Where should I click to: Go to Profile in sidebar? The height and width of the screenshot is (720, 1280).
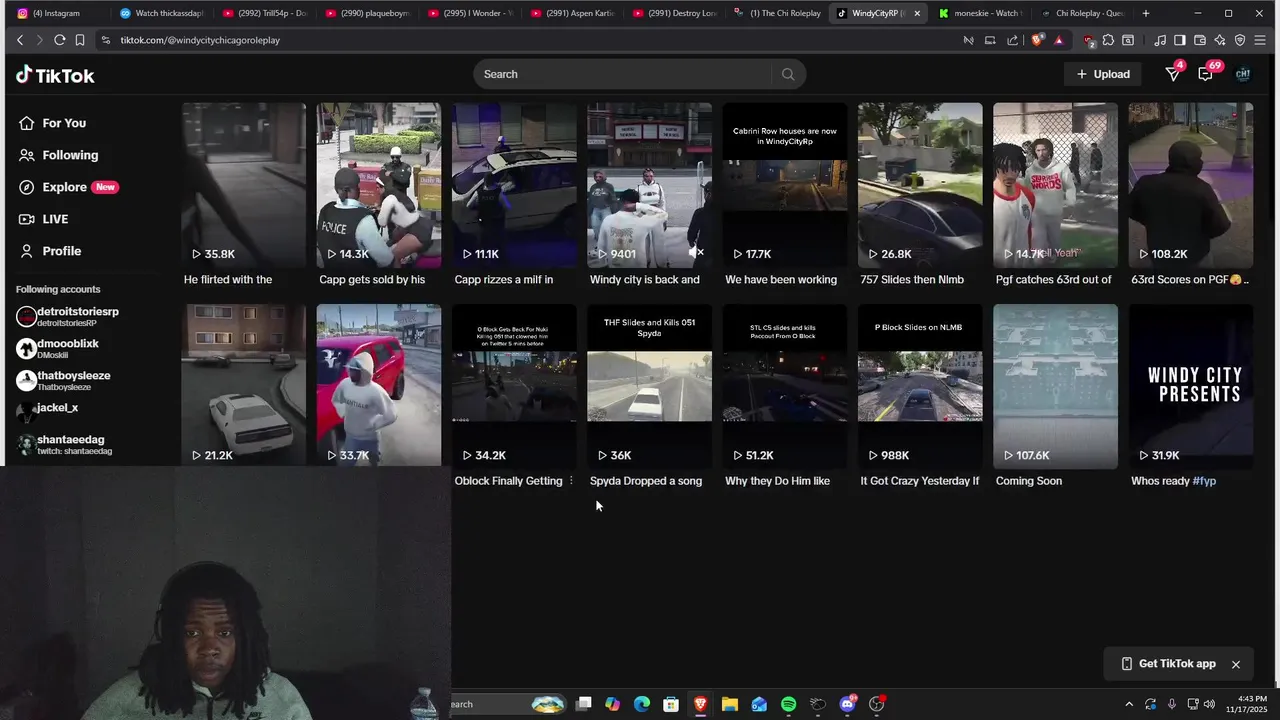[49, 251]
